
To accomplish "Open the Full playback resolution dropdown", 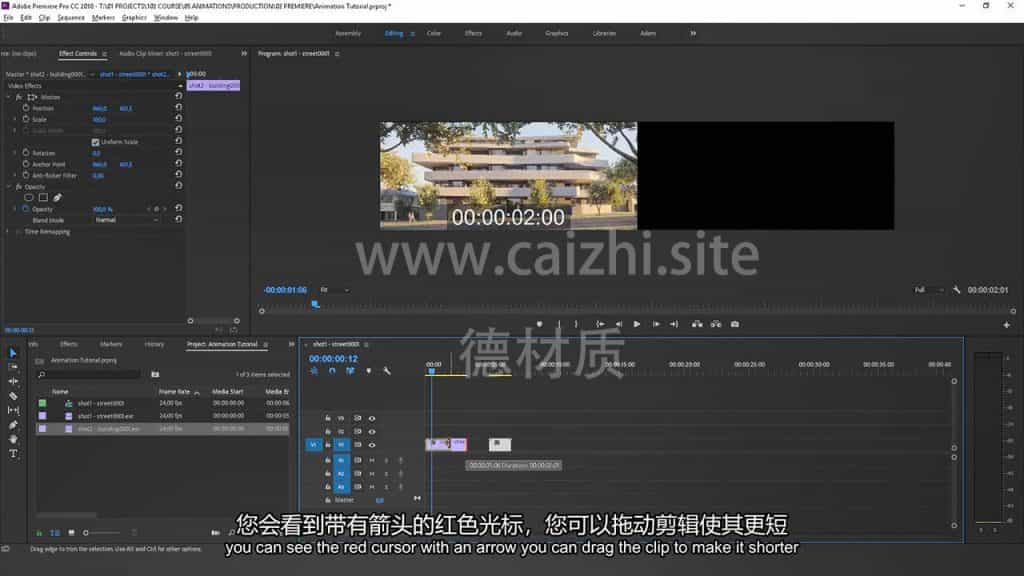I will (x=929, y=289).
